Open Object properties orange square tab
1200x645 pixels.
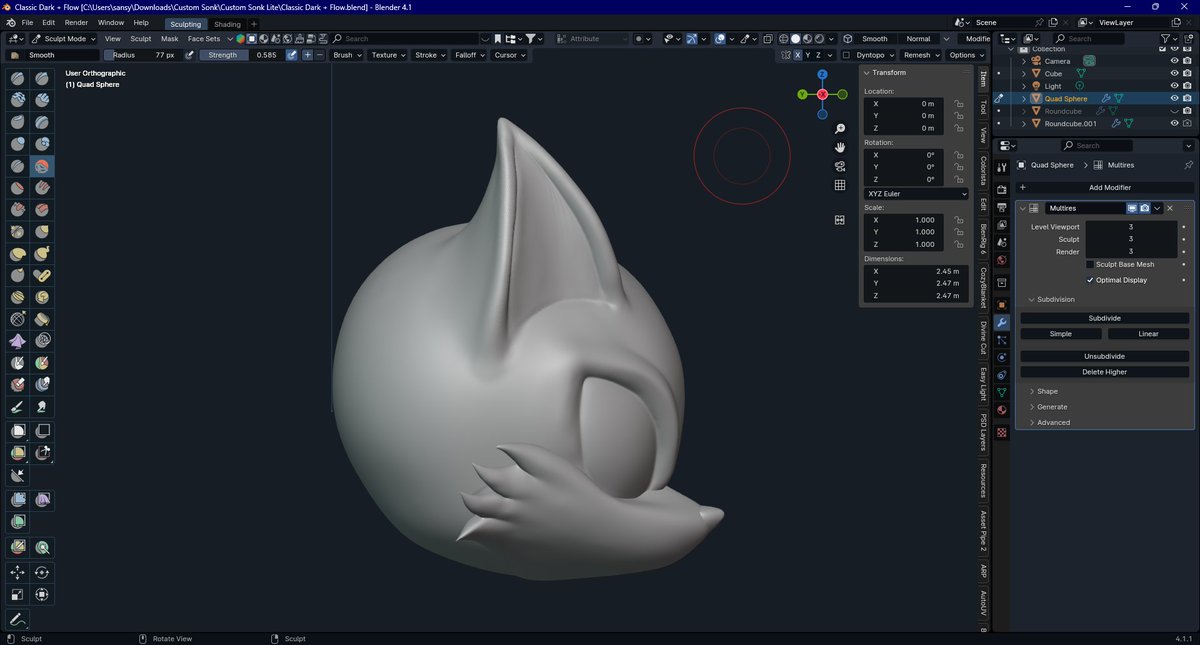pyautogui.click(x=1002, y=304)
